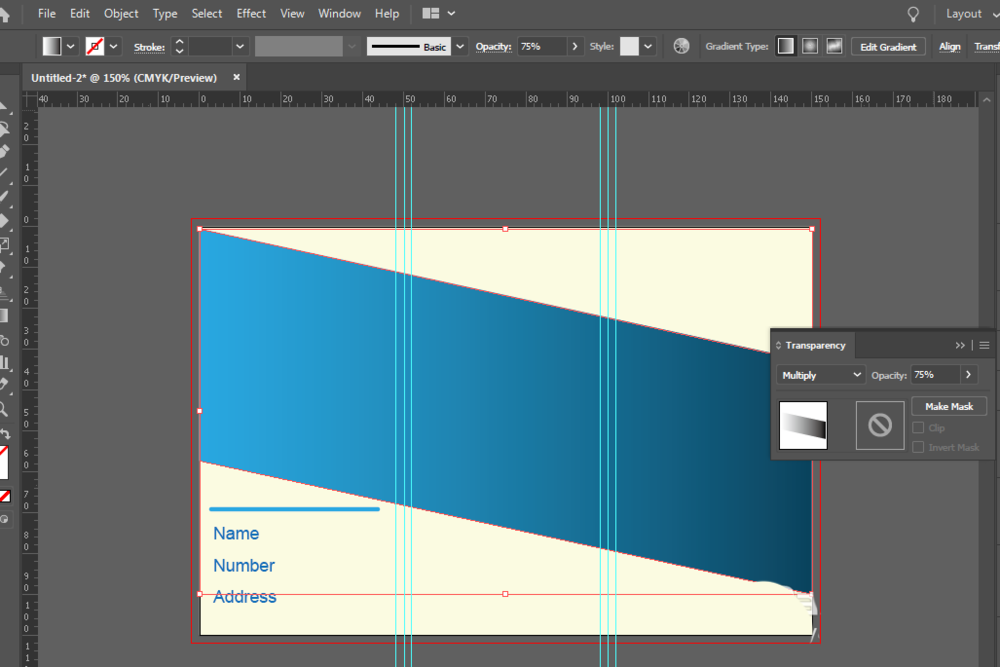Open the lightbulb Discover icon
The width and height of the screenshot is (1000, 667).
click(x=913, y=14)
